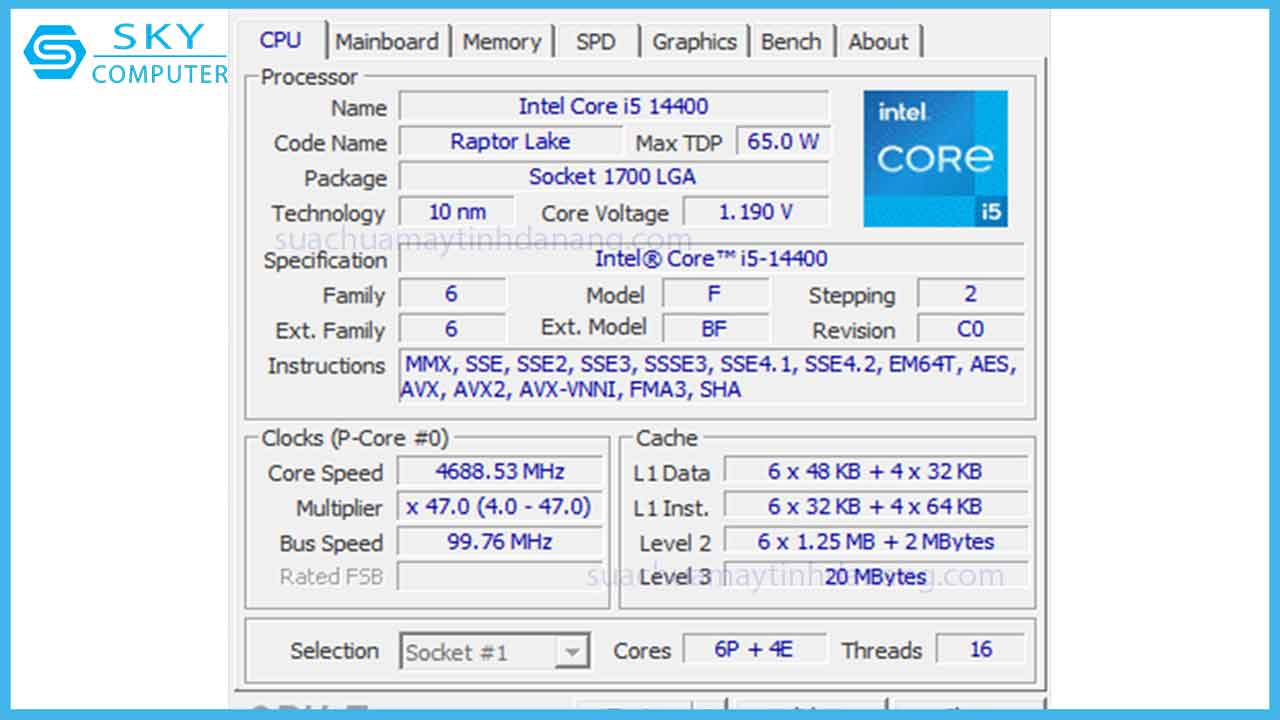Click the Core Speed value 4688.53 MHz

tap(499, 471)
